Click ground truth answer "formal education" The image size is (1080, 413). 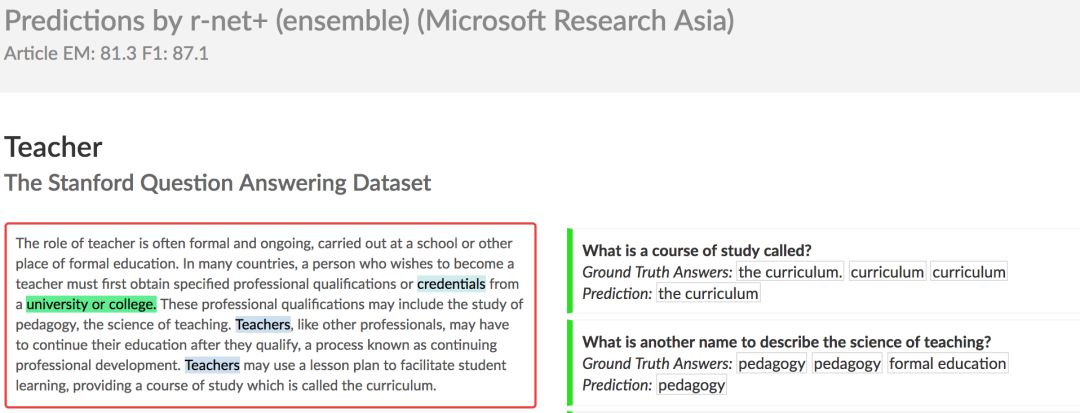click(948, 364)
